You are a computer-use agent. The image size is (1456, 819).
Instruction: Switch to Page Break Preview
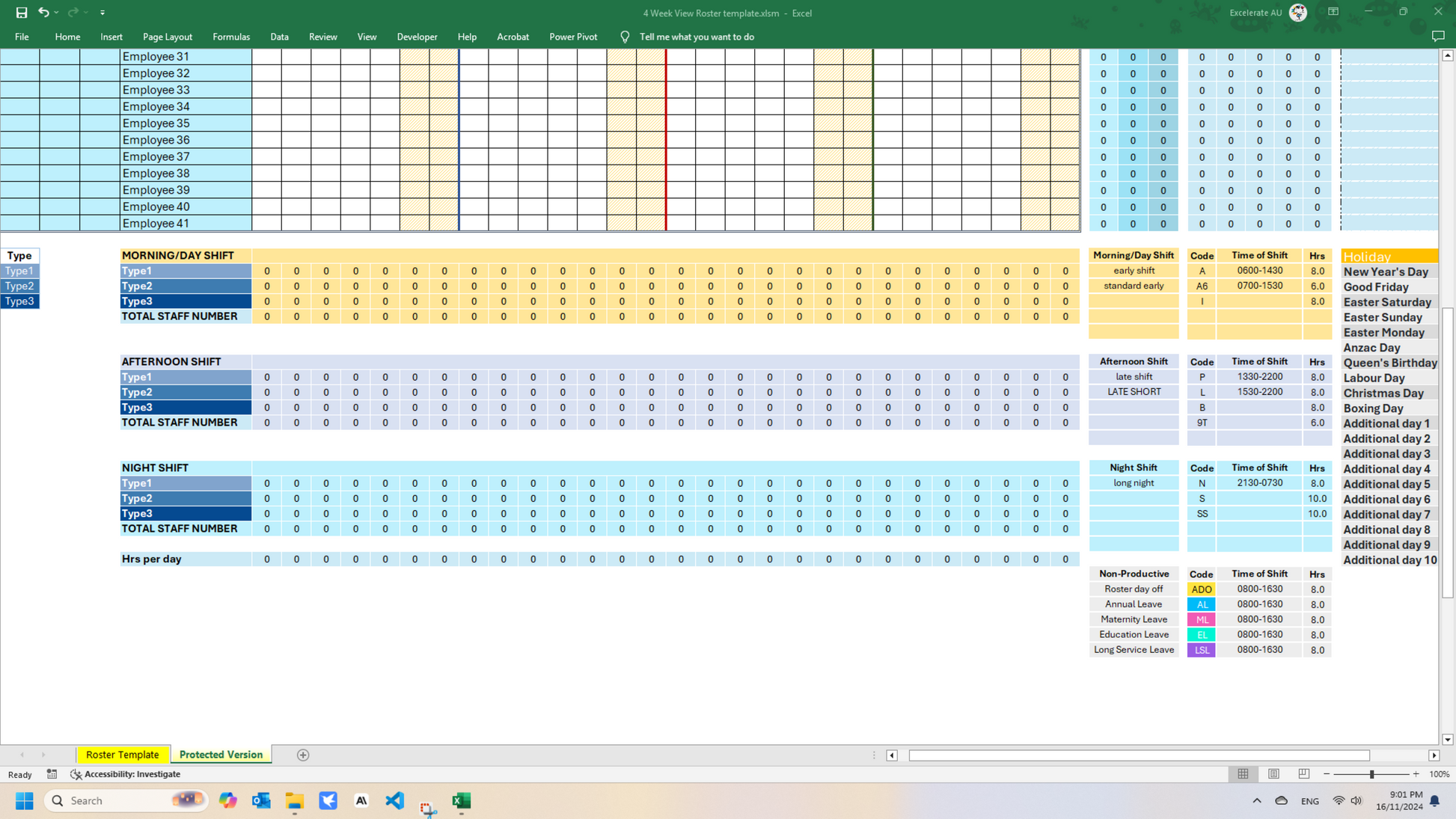(1303, 774)
